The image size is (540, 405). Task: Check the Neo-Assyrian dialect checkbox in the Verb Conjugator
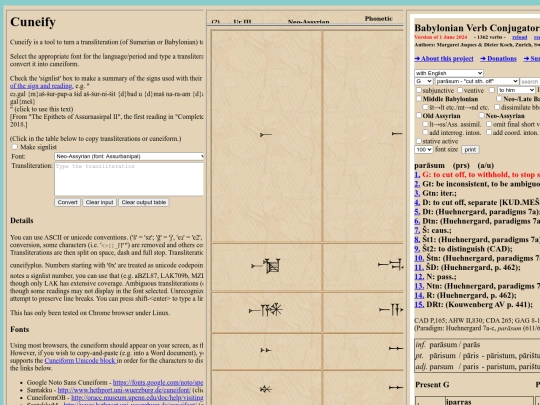pos(481,115)
